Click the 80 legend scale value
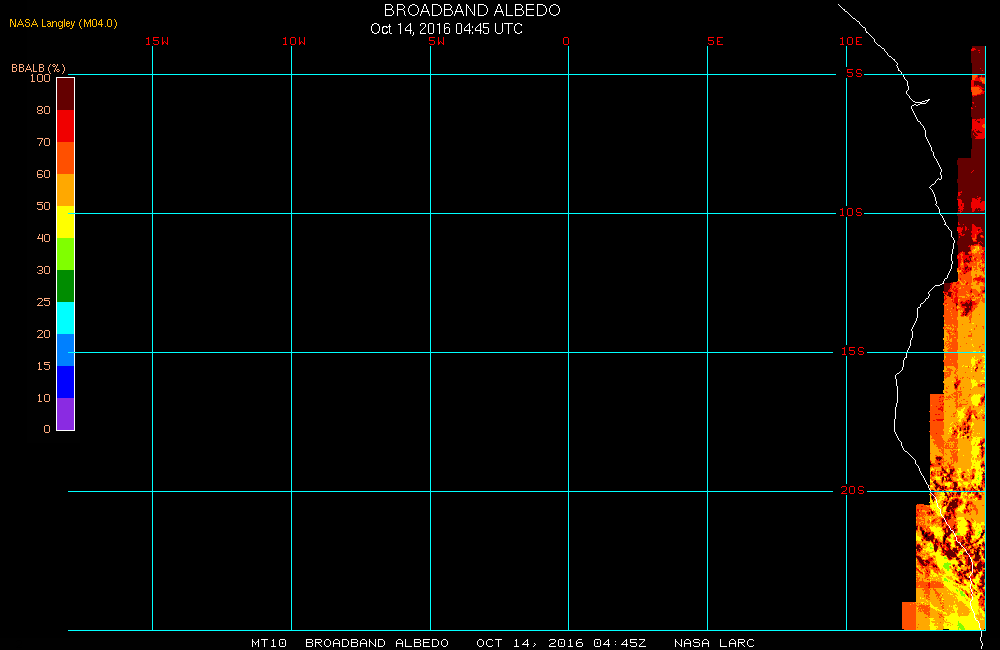The width and height of the screenshot is (1000, 650). (43, 110)
